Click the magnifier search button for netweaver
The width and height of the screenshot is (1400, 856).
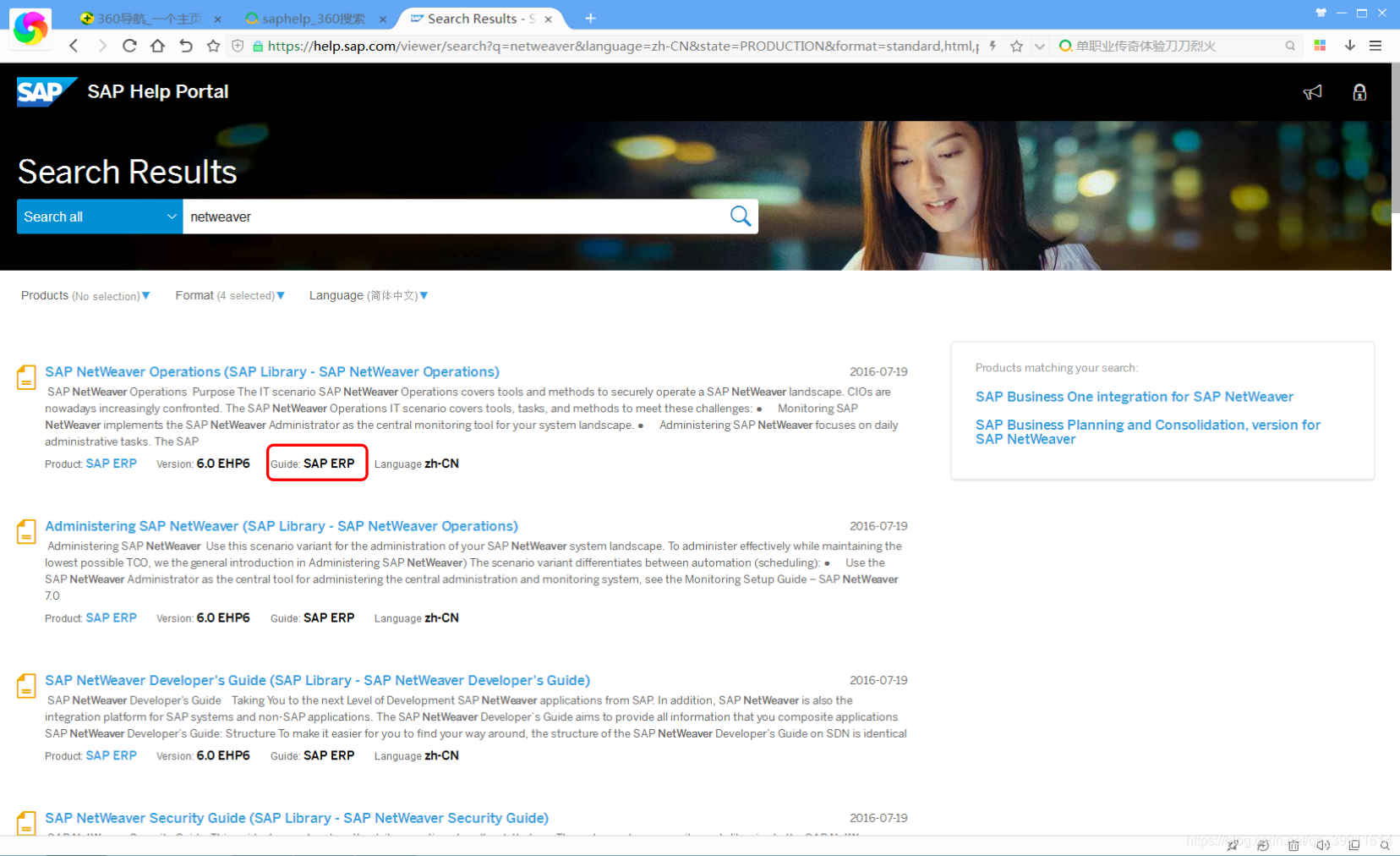point(741,217)
